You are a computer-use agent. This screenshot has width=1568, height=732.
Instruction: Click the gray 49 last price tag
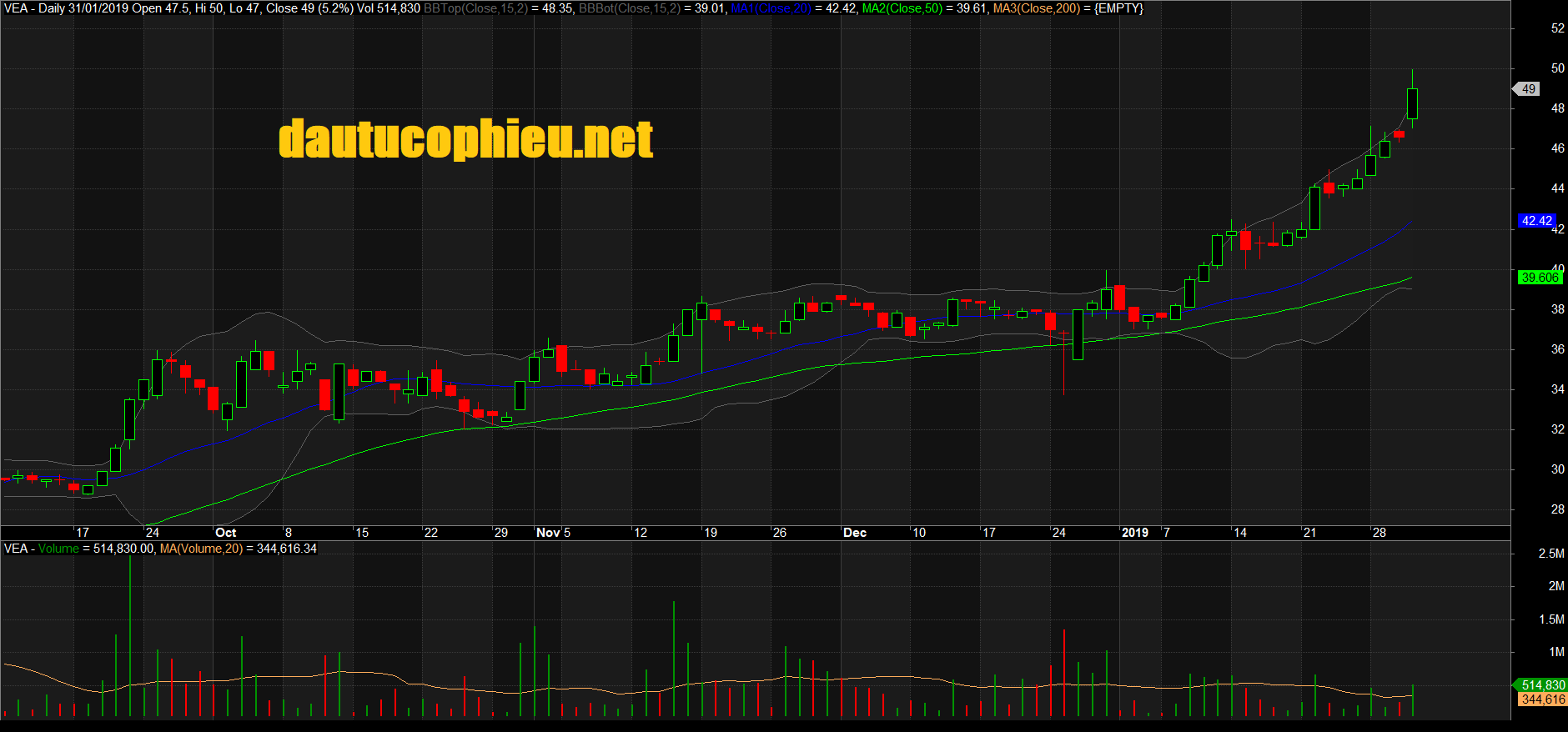(1528, 88)
